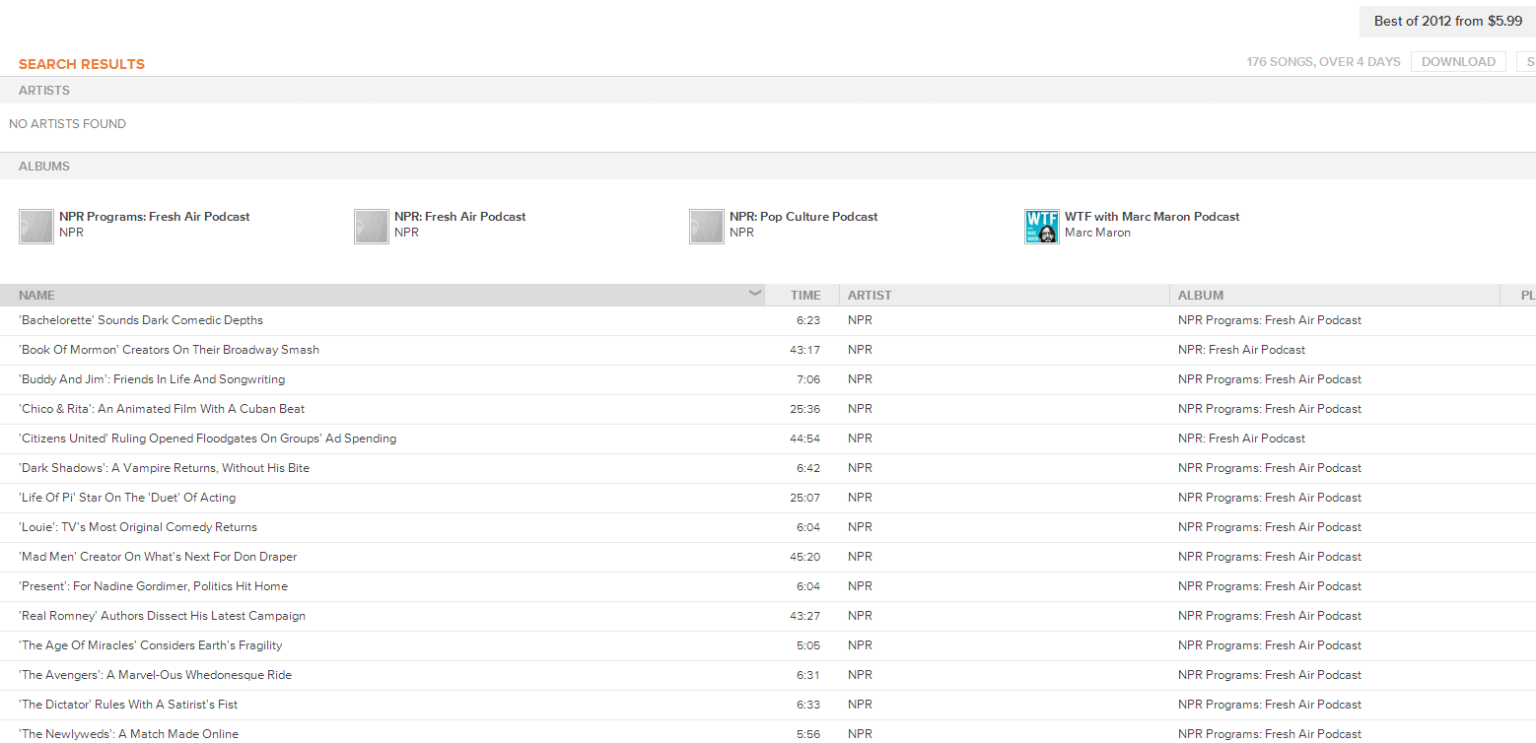This screenshot has height=743, width=1536.
Task: Sort the track list by the ALBUM column
Action: click(1200, 294)
